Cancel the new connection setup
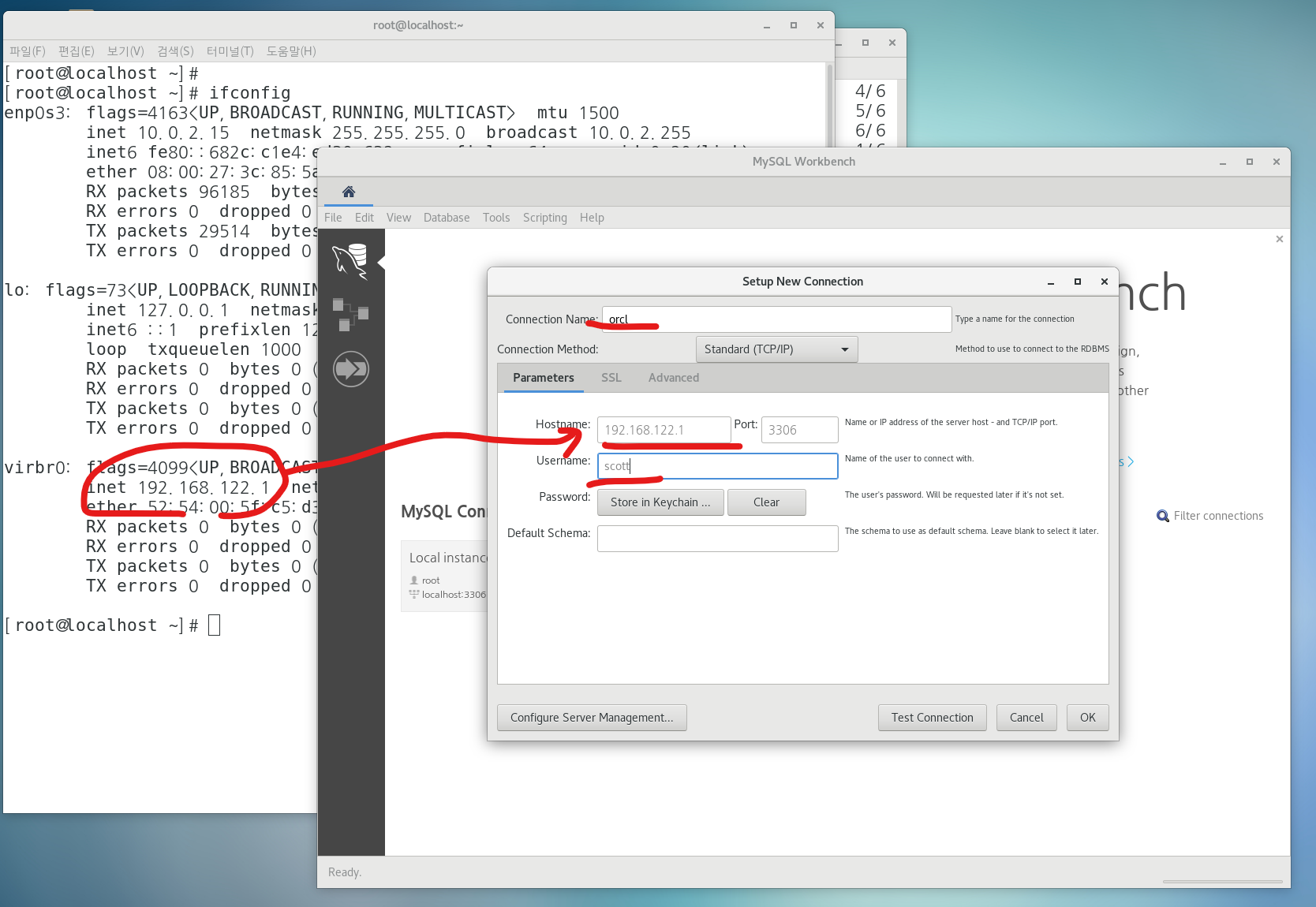The image size is (1316, 907). click(1026, 718)
